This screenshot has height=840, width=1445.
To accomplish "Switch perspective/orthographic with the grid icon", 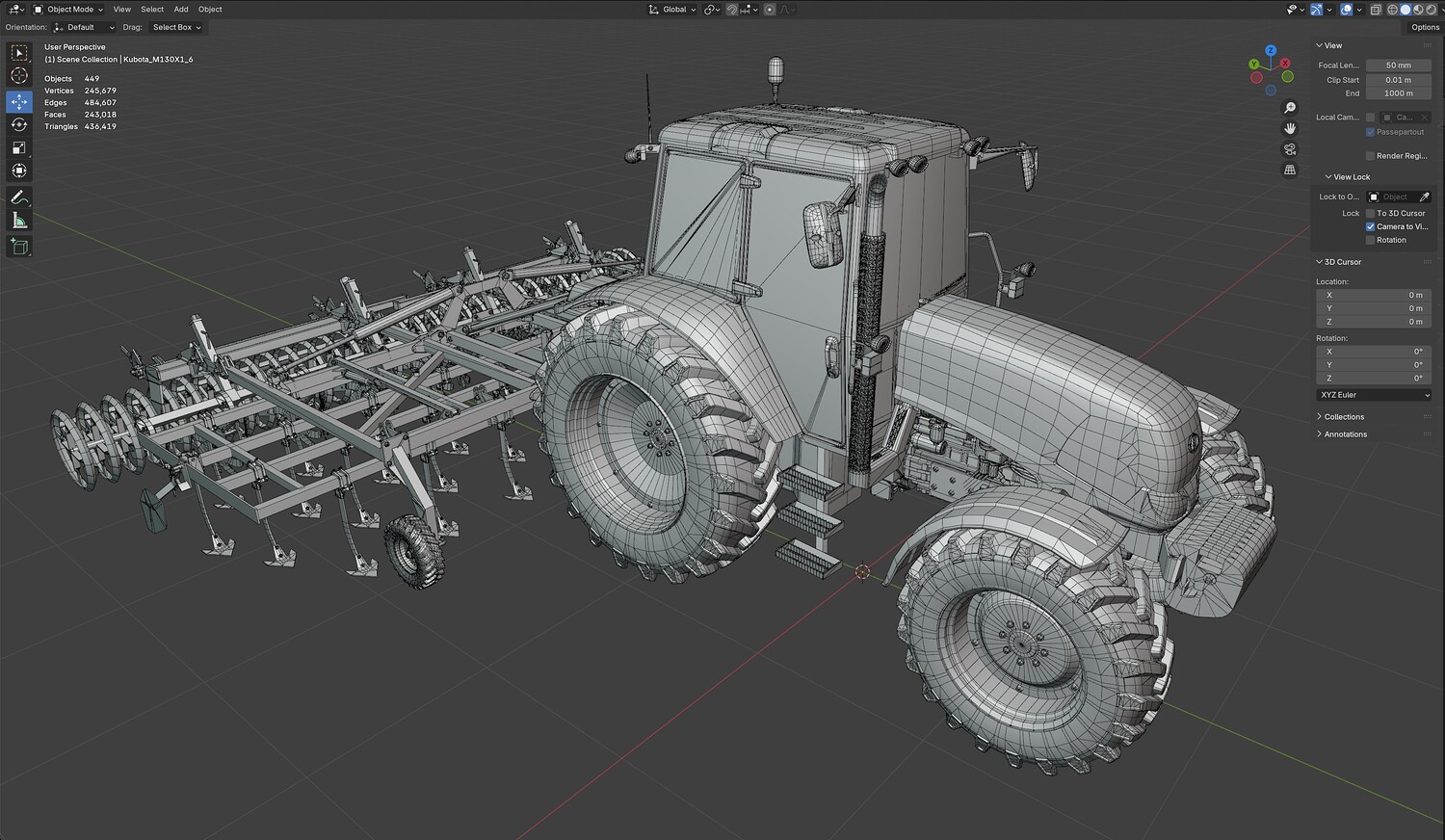I will point(1290,171).
